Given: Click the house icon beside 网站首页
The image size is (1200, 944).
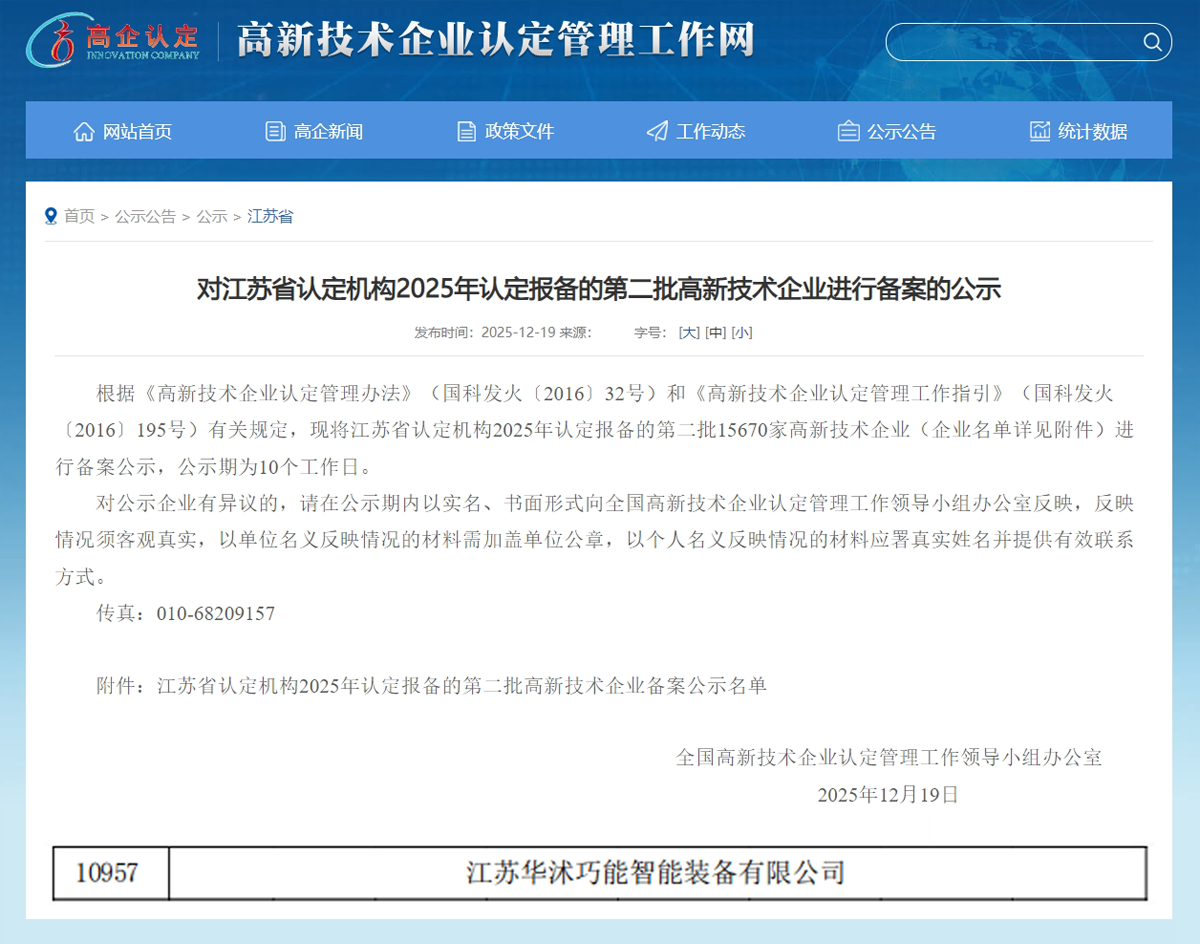Looking at the screenshot, I should pos(84,131).
